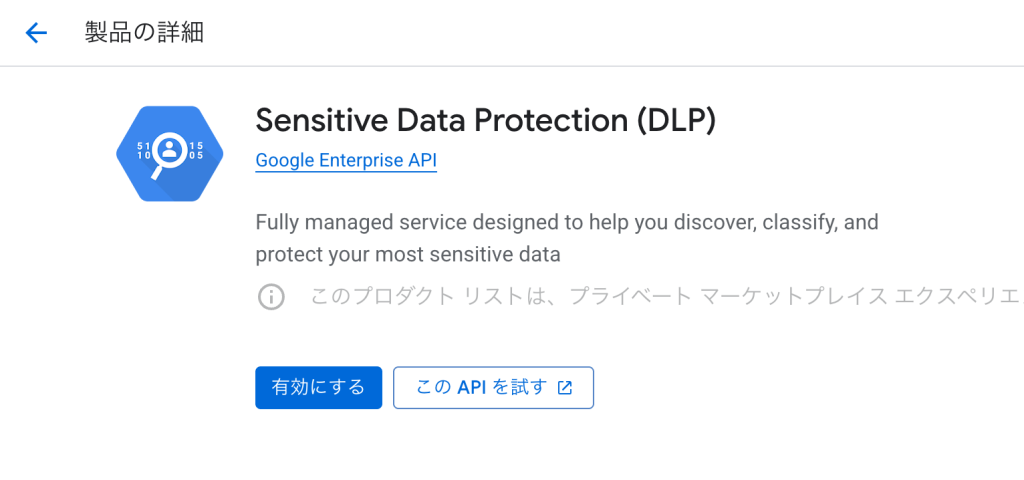Click the Sensitive Data Protection hexagon logo

(x=170, y=153)
